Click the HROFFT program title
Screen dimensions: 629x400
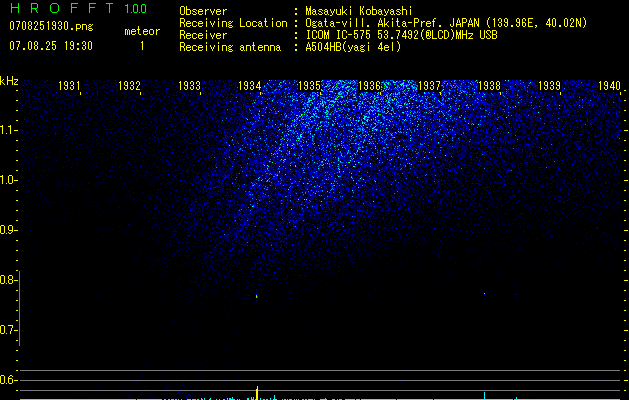coord(63,8)
